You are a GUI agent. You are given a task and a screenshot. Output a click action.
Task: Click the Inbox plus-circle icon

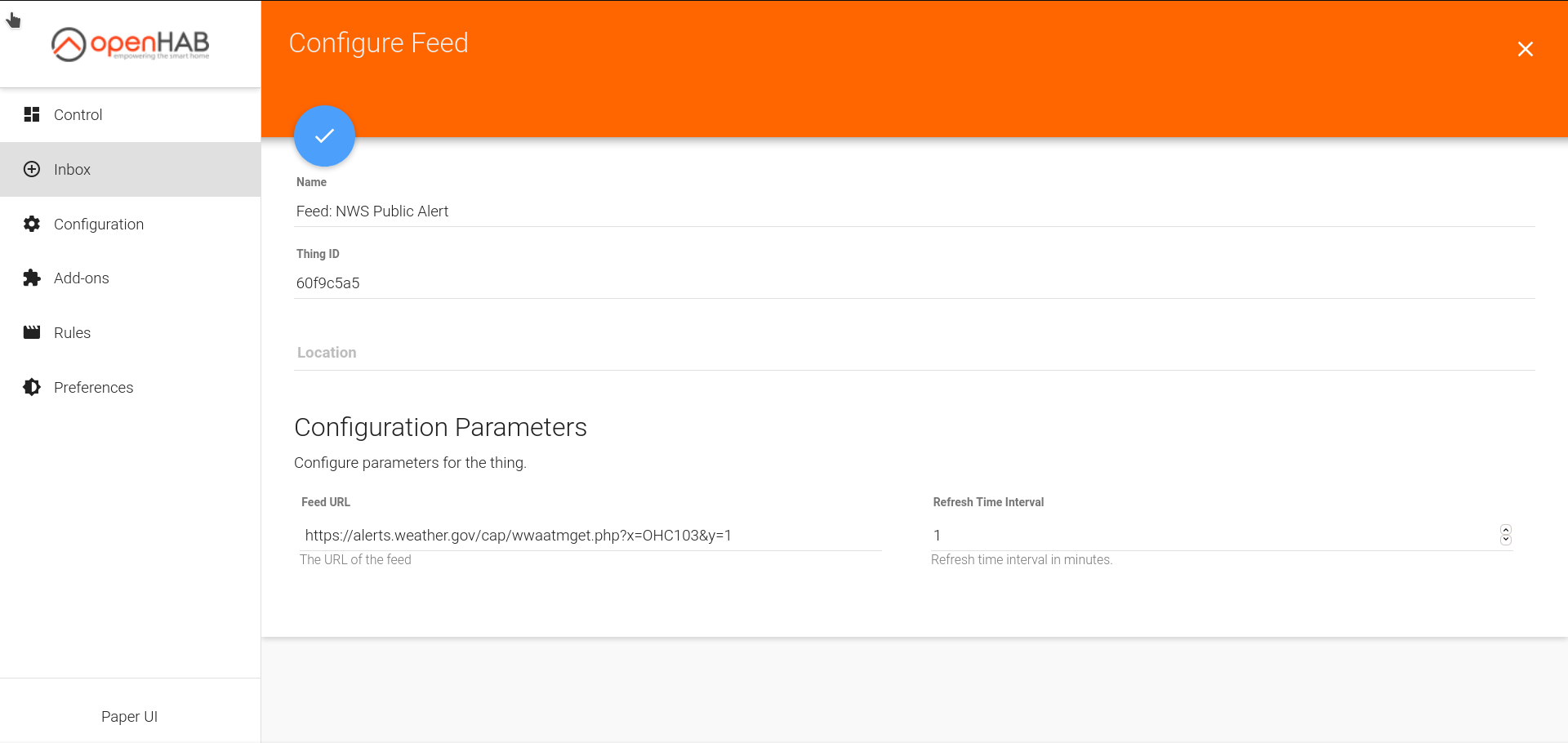click(31, 169)
